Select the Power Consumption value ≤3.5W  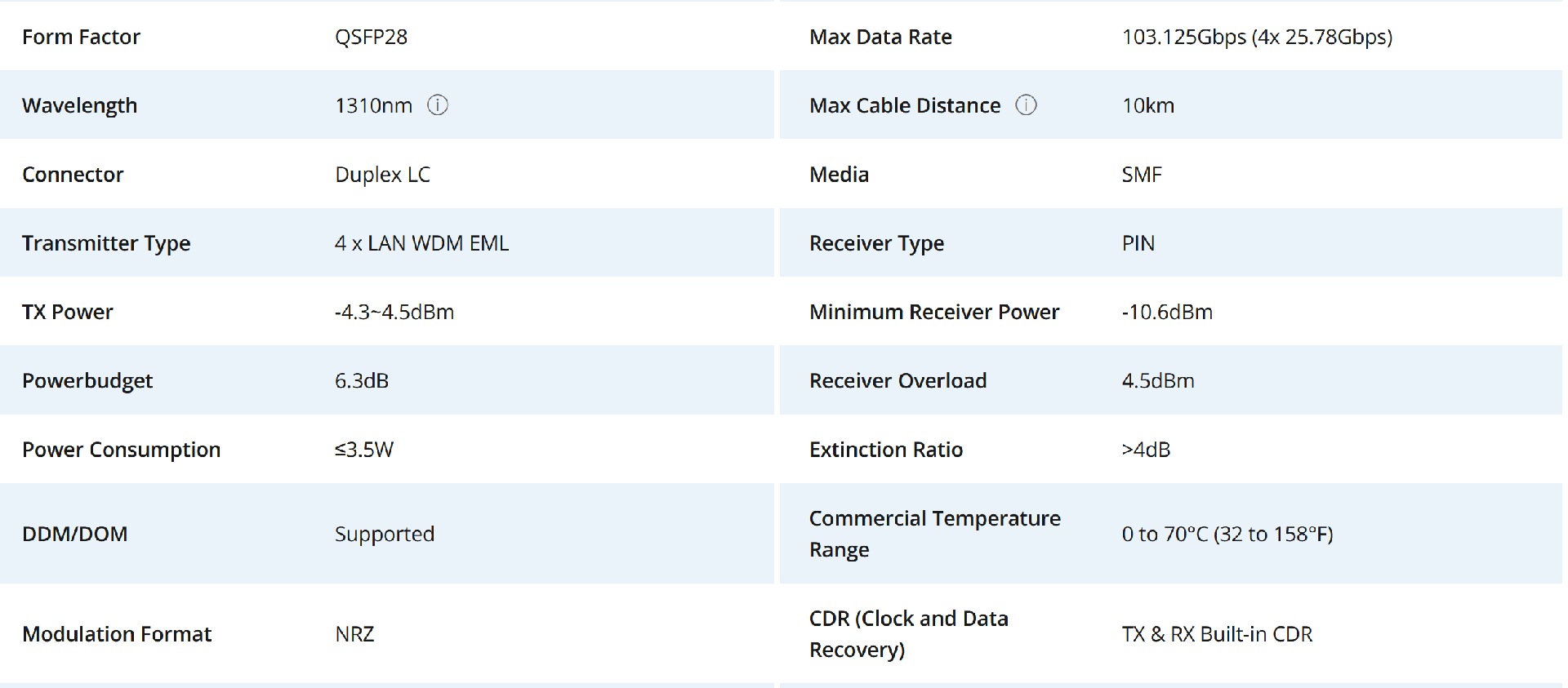click(364, 450)
